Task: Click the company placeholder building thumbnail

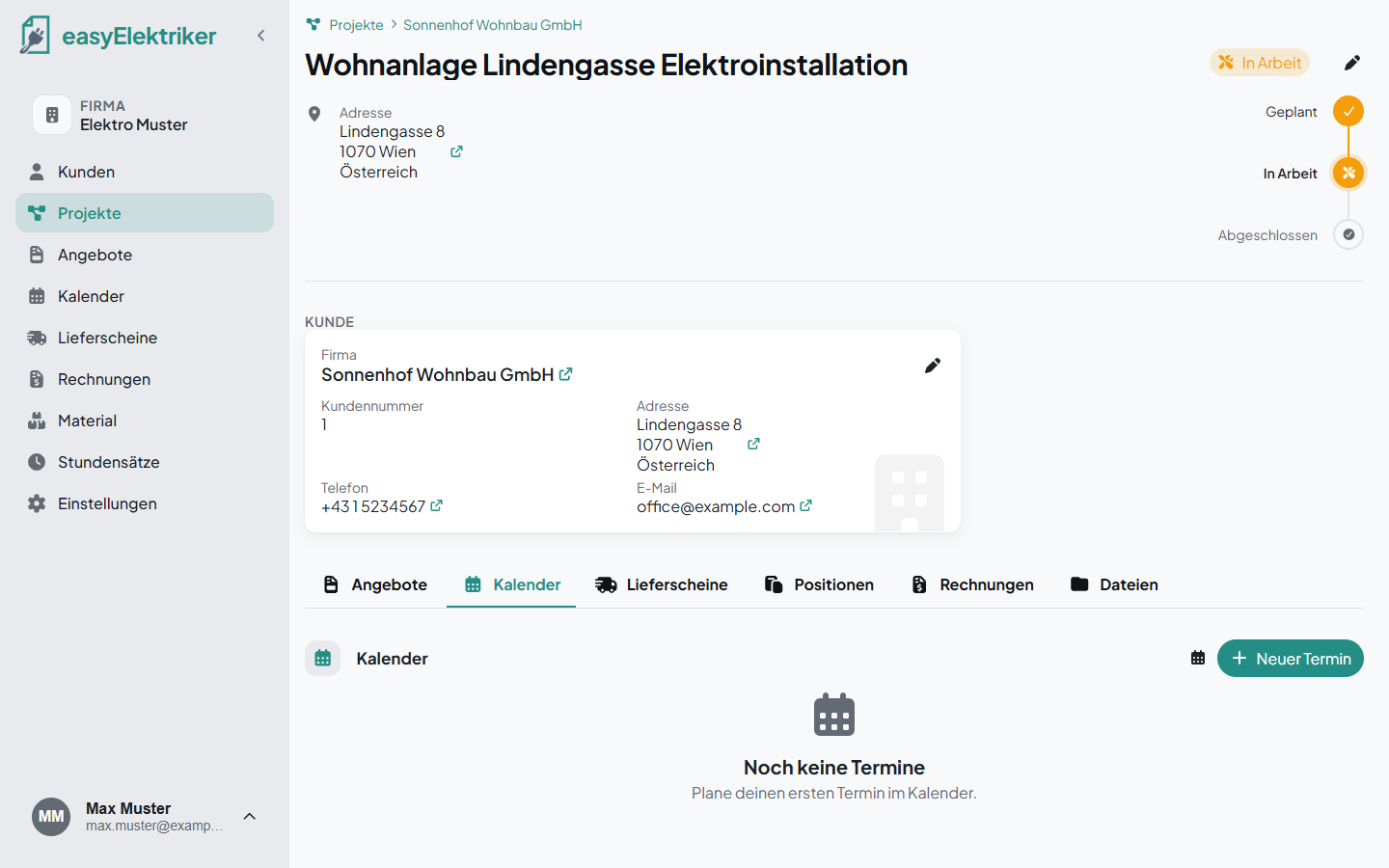Action: 910,493
